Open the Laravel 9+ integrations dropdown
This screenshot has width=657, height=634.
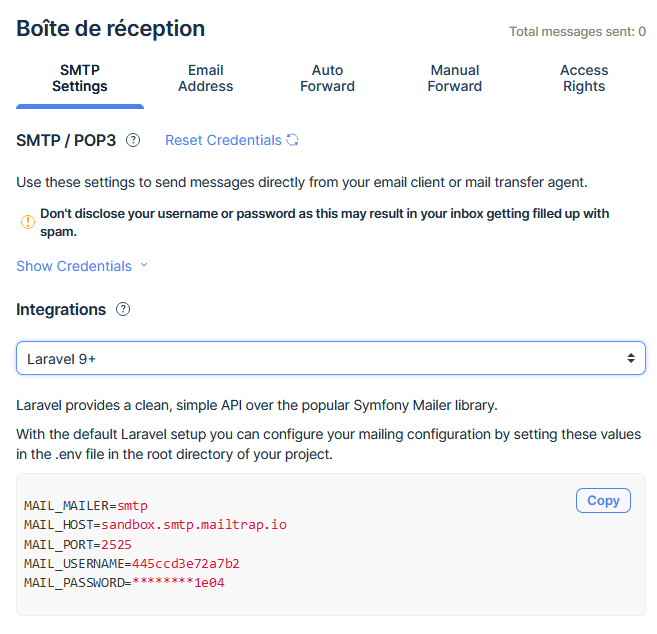pyautogui.click(x=330, y=358)
